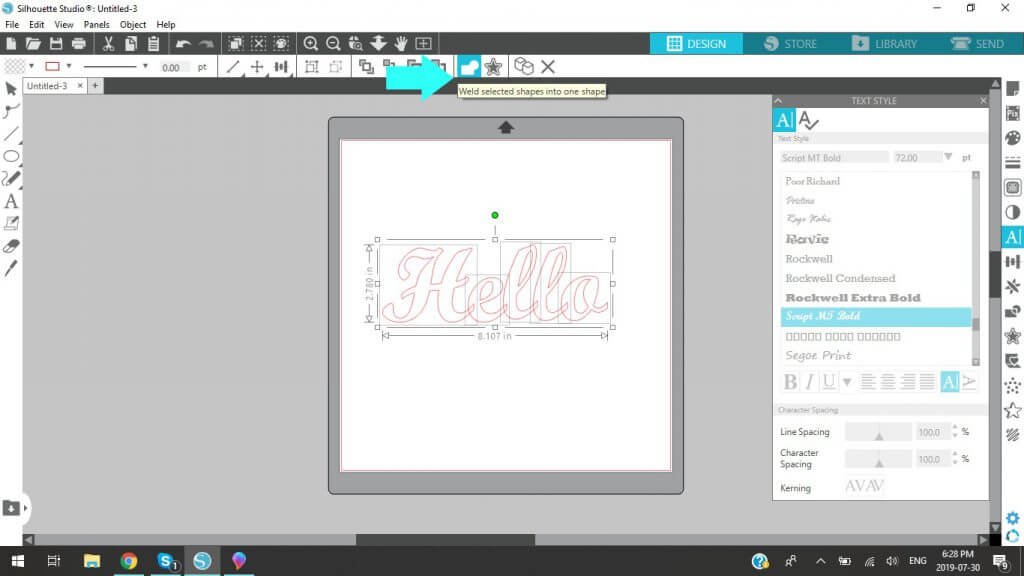Open the underline style dropdown arrow
Viewport: 1024px width, 576px height.
[847, 382]
